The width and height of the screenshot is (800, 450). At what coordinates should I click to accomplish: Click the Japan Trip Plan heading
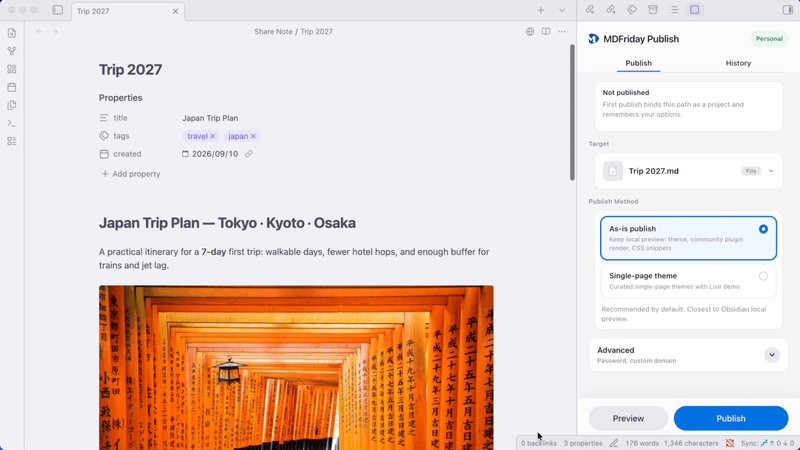coord(227,223)
